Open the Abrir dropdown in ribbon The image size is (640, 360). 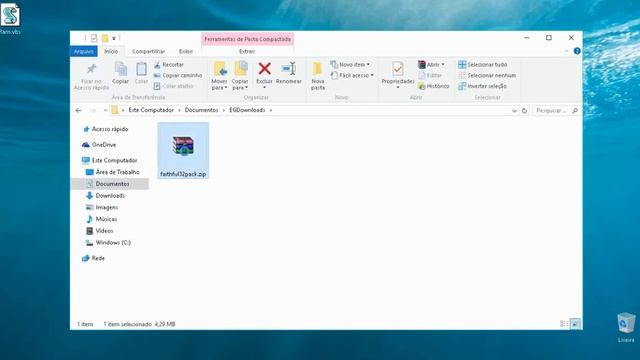pyautogui.click(x=431, y=64)
